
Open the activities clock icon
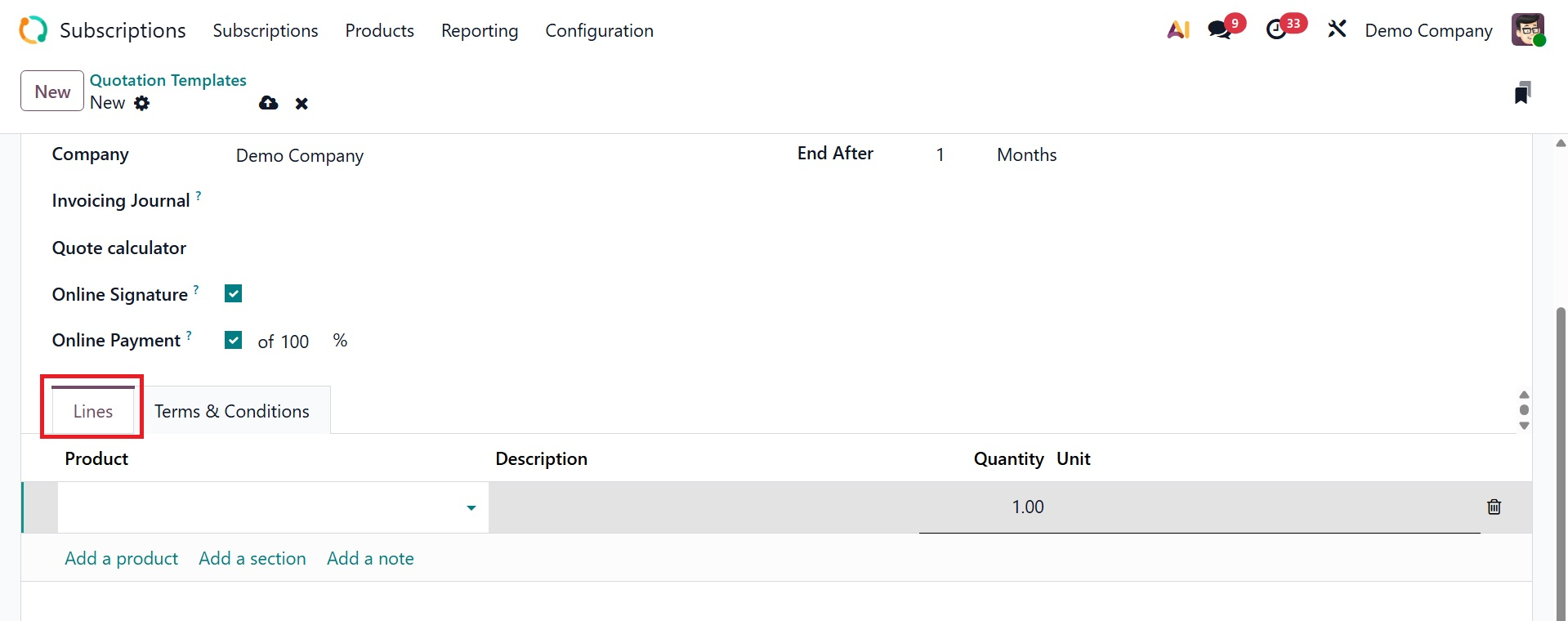point(1276,30)
